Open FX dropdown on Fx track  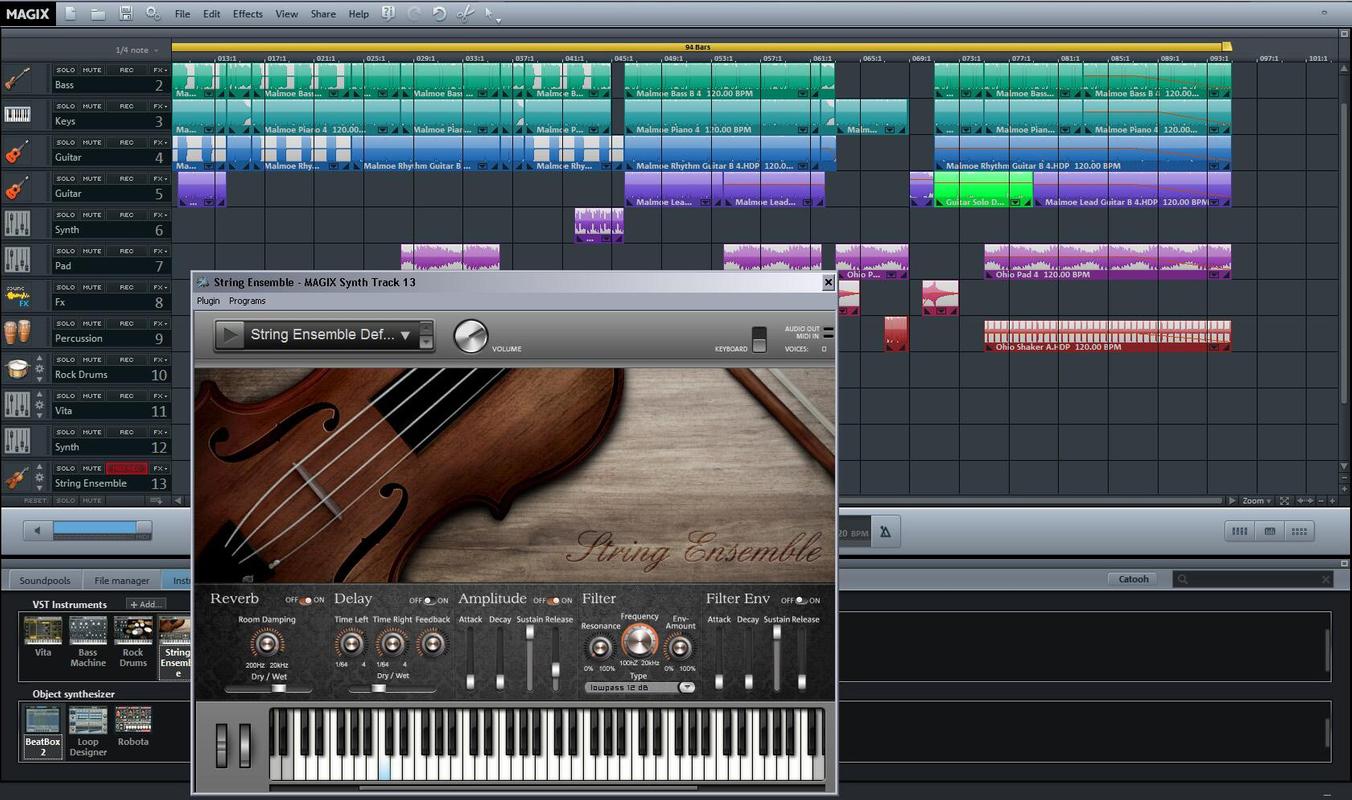(x=159, y=287)
